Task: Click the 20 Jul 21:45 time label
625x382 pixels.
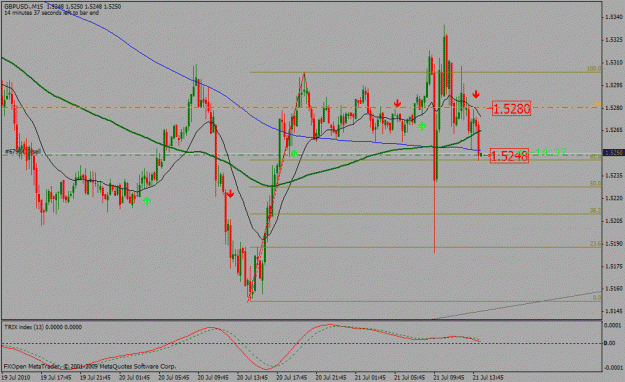Action: coord(331,377)
